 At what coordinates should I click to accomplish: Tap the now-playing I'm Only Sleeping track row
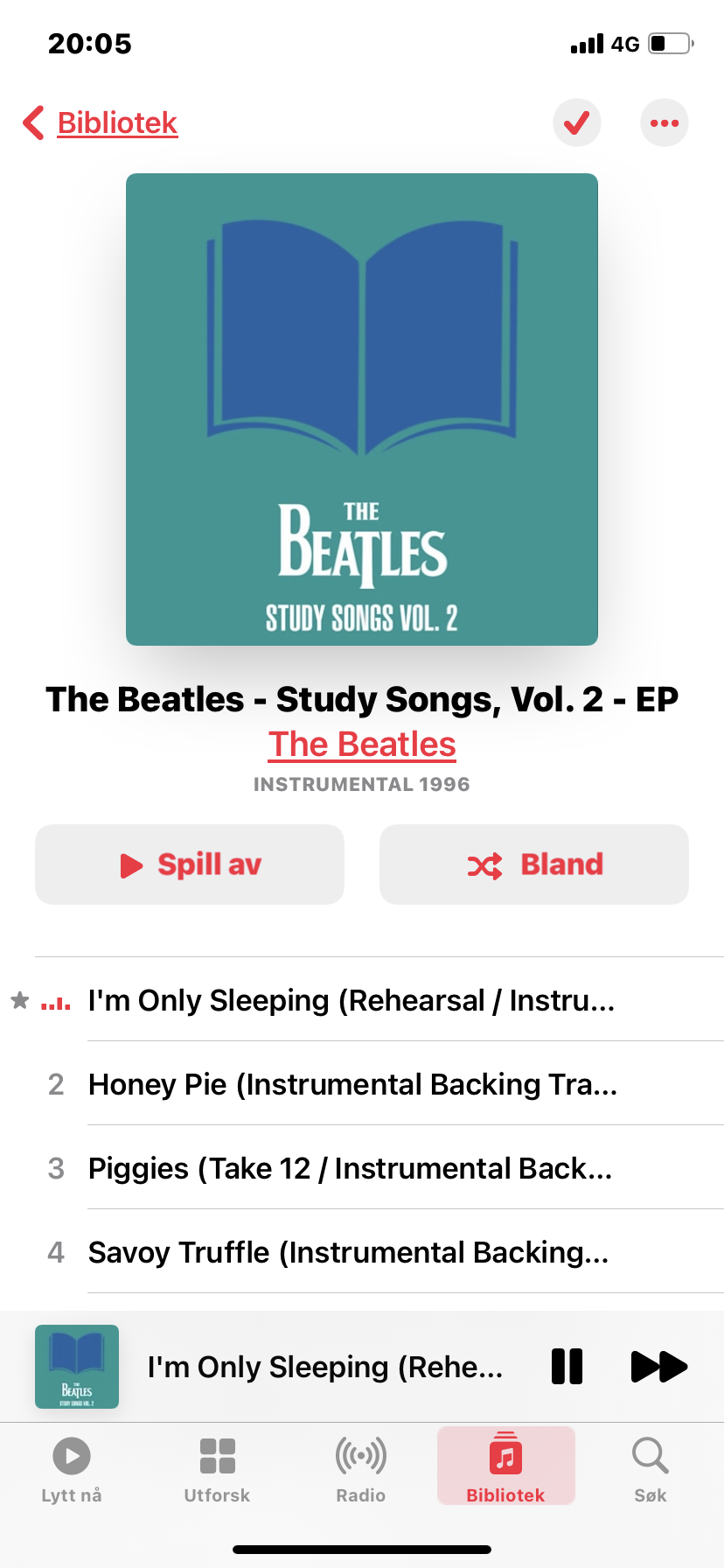362,1000
